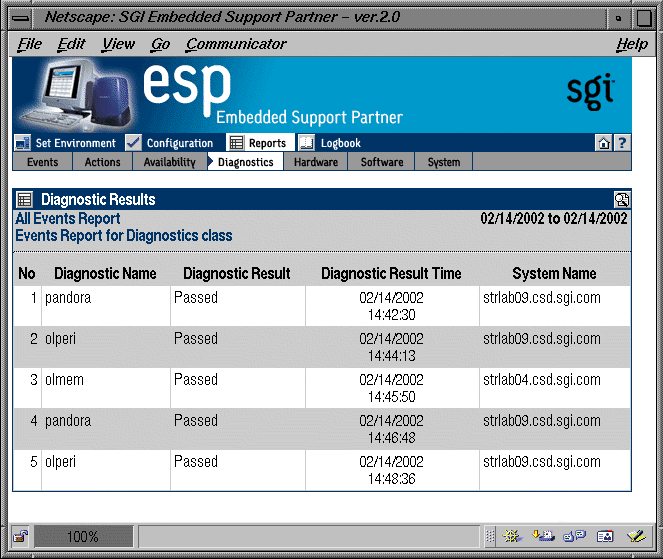Click the 14:45:50 result time
This screenshot has height=559, width=663.
coord(392,397)
